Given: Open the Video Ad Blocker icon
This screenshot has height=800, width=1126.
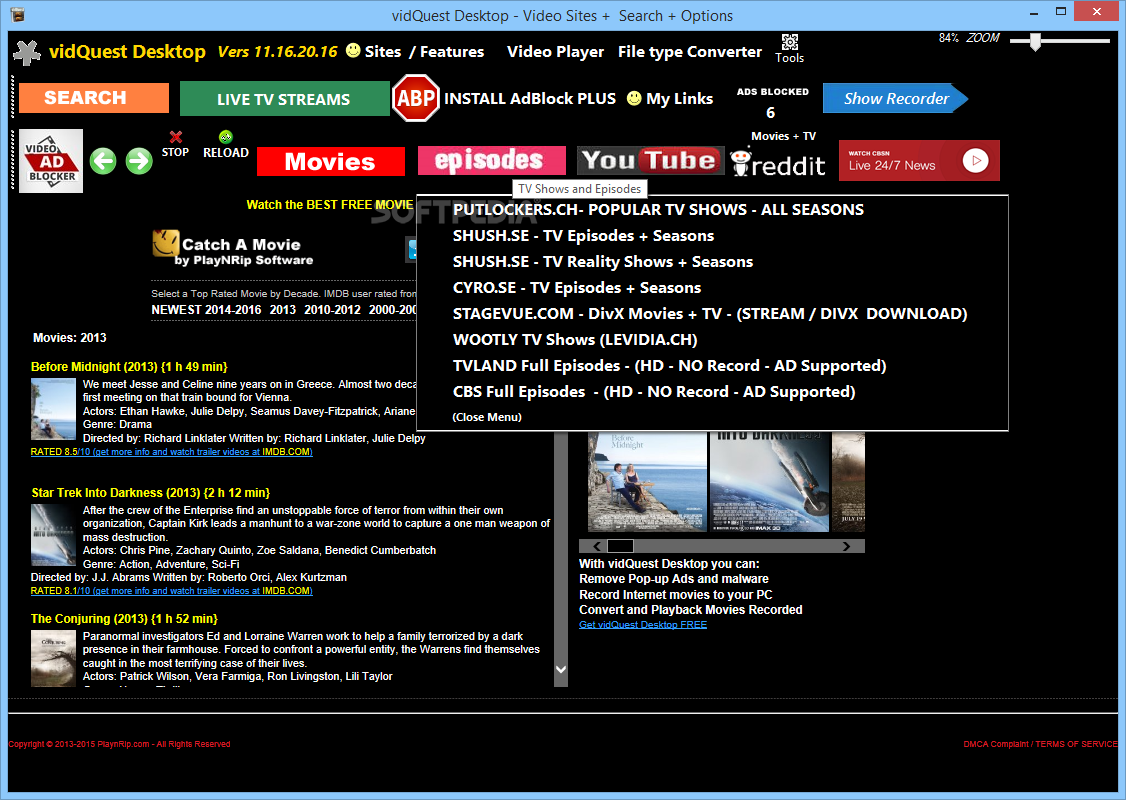Looking at the screenshot, I should (x=51, y=161).
